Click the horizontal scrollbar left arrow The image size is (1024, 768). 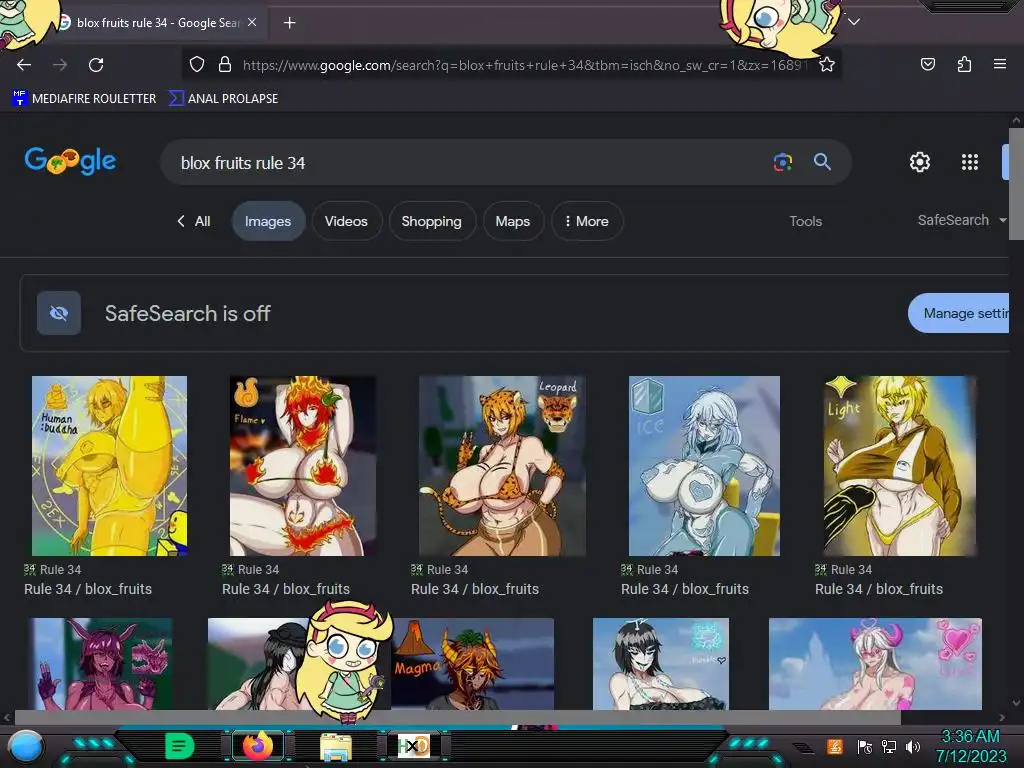pyautogui.click(x=7, y=718)
